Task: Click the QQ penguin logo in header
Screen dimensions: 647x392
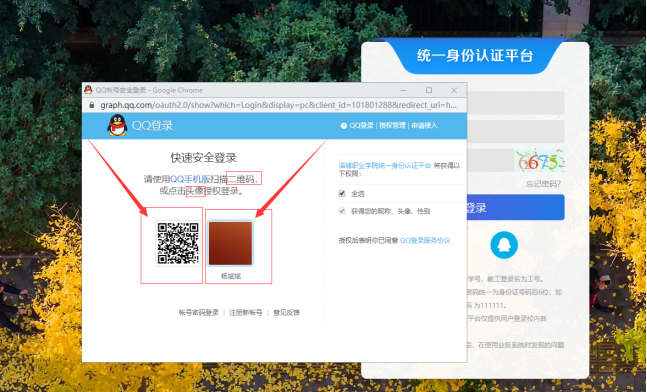Action: [118, 125]
